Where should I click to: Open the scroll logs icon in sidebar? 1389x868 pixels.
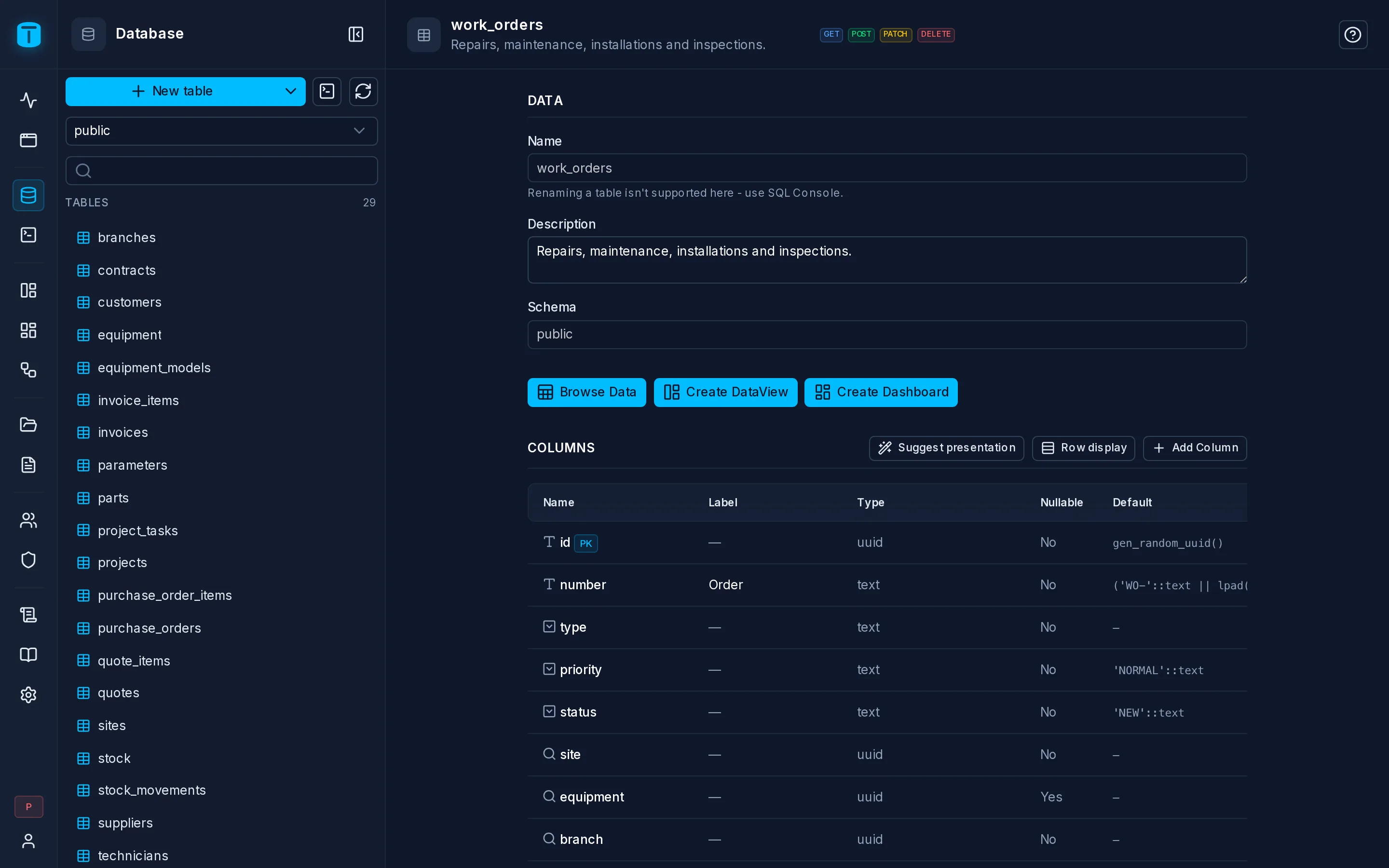pyautogui.click(x=28, y=615)
